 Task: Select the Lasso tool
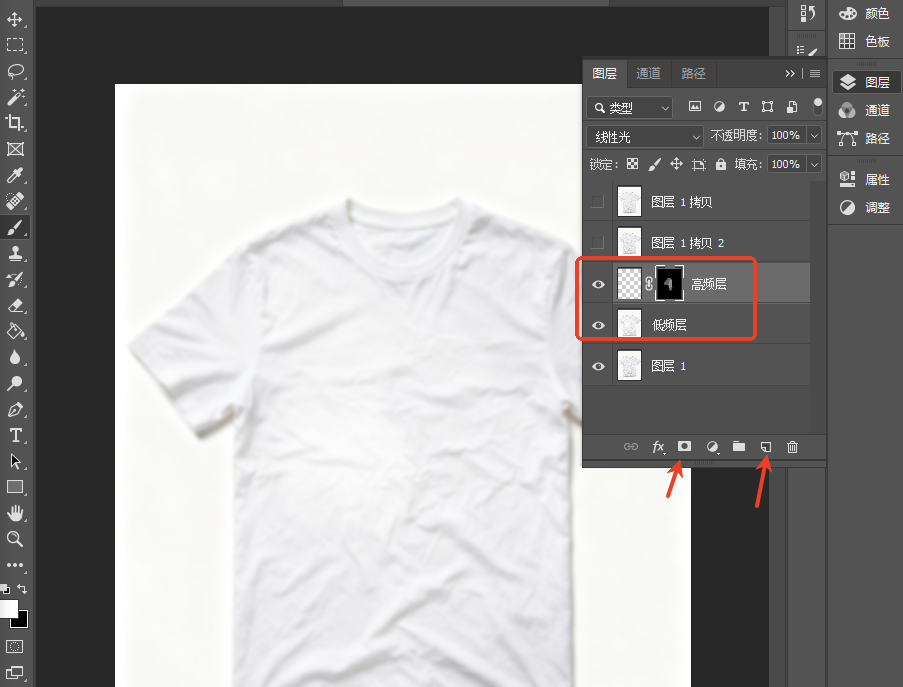point(15,71)
